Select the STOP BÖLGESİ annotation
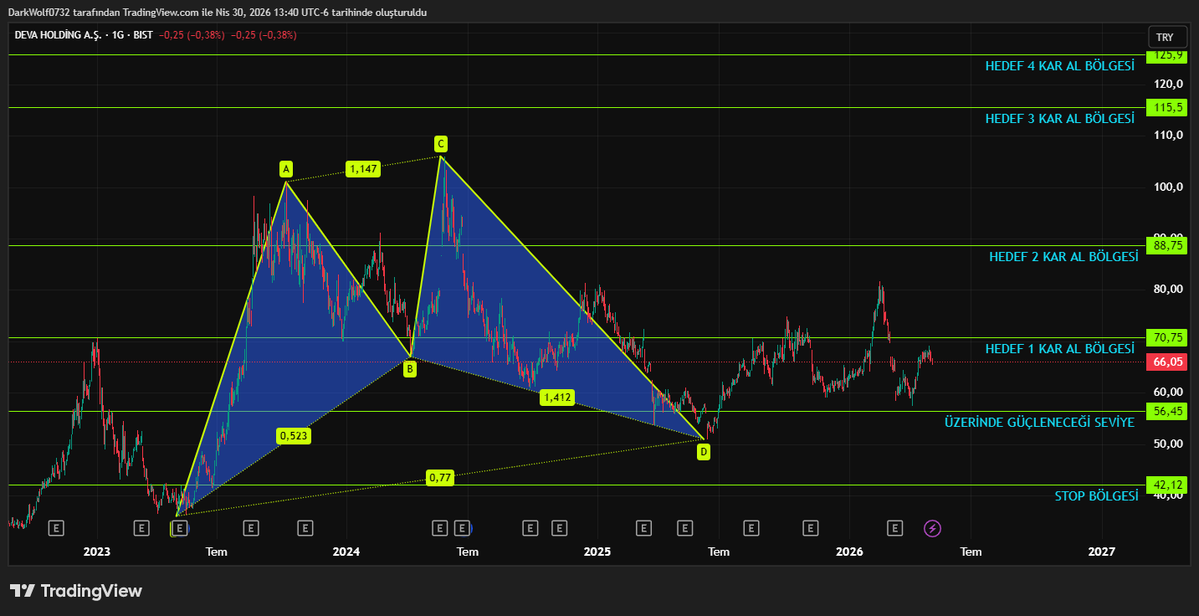The width and height of the screenshot is (1199, 616). point(1097,496)
